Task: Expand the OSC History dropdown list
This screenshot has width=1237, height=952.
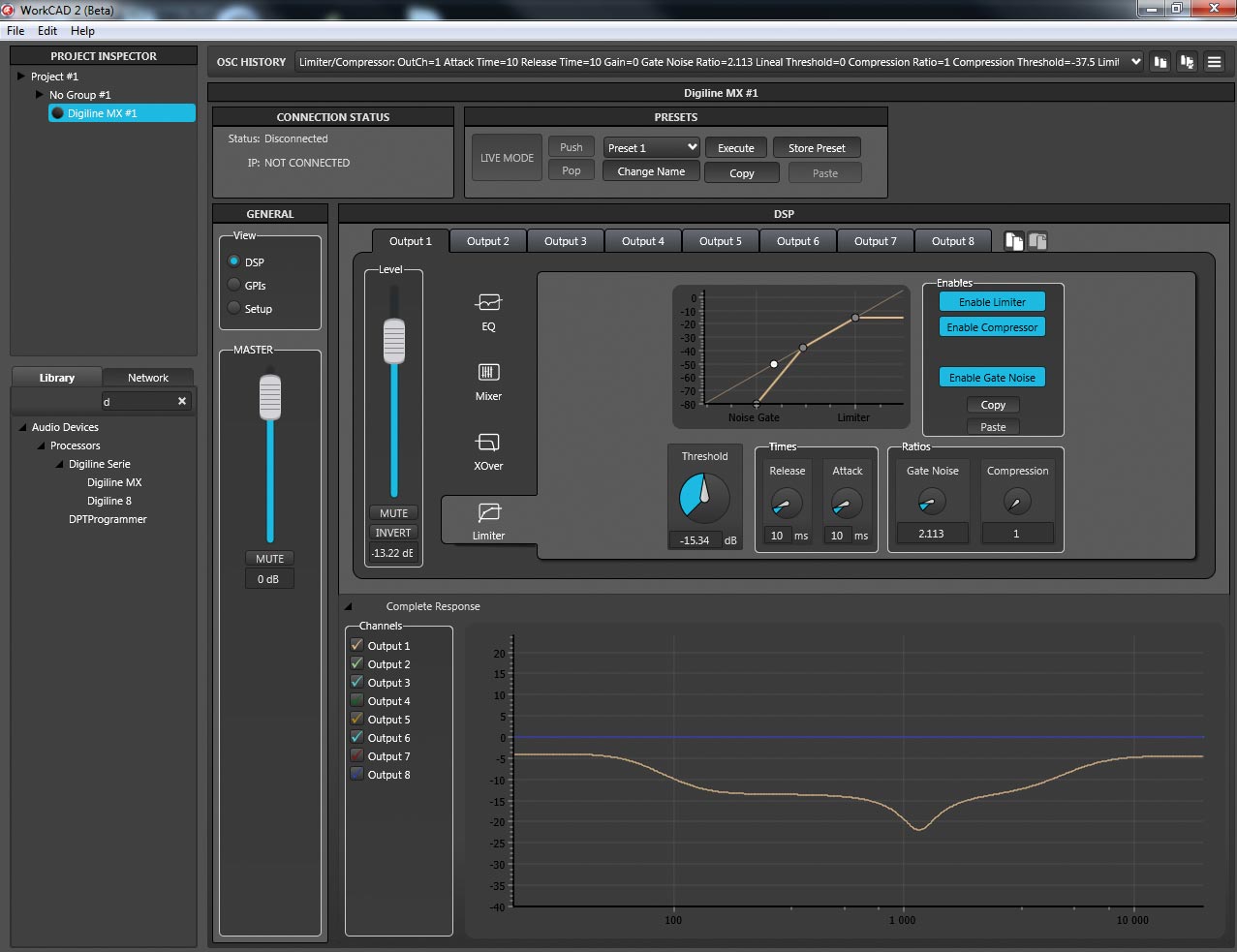Action: tap(1135, 62)
